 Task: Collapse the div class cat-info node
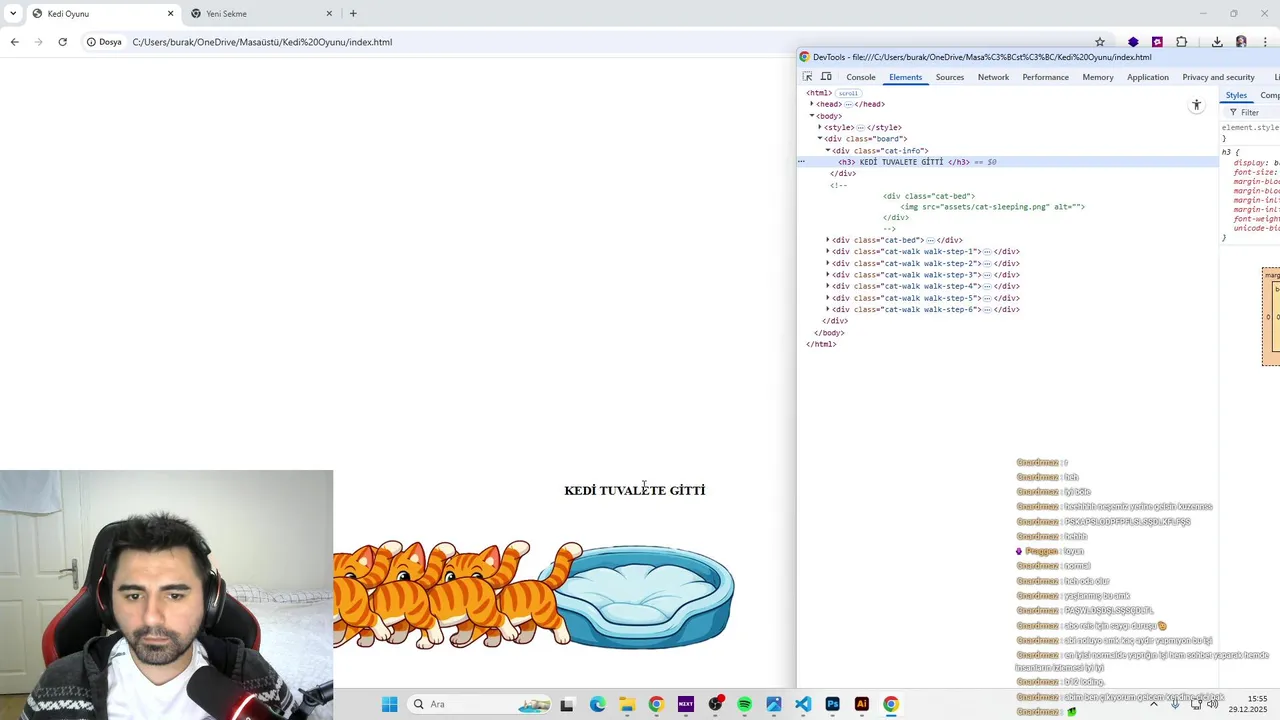coord(828,150)
